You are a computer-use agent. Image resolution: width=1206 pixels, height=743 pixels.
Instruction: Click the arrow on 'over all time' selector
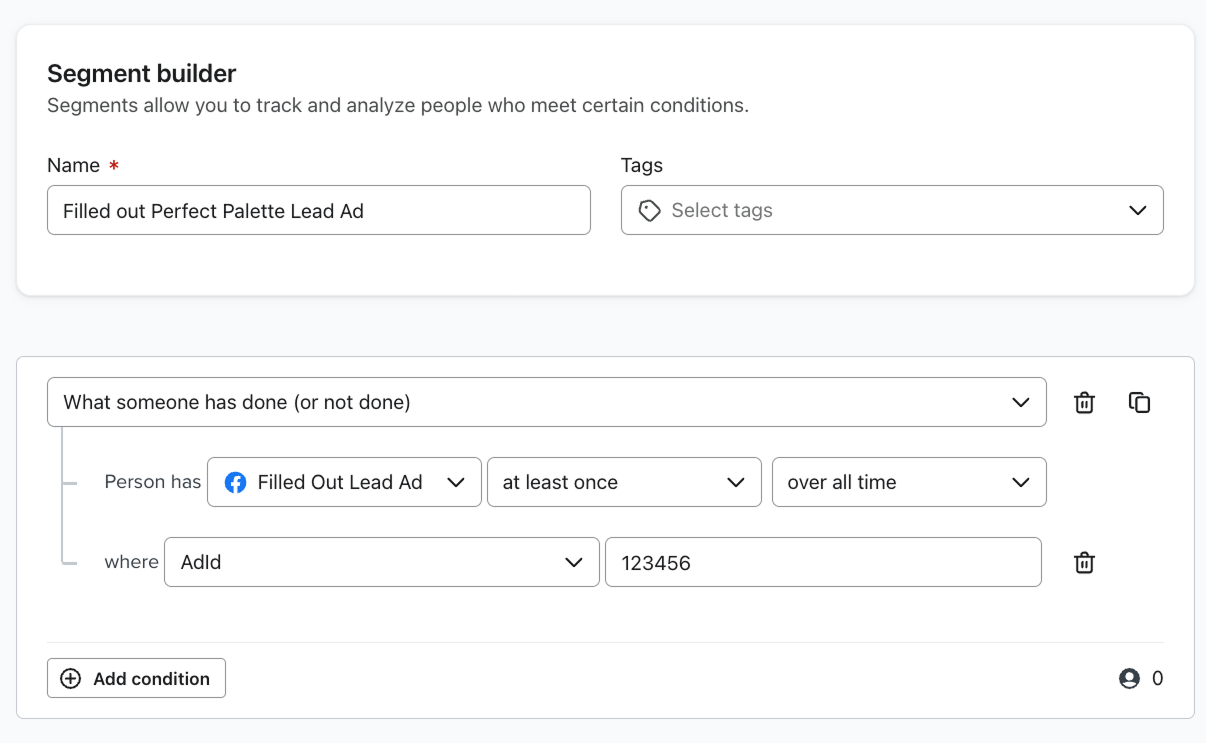click(x=1020, y=483)
